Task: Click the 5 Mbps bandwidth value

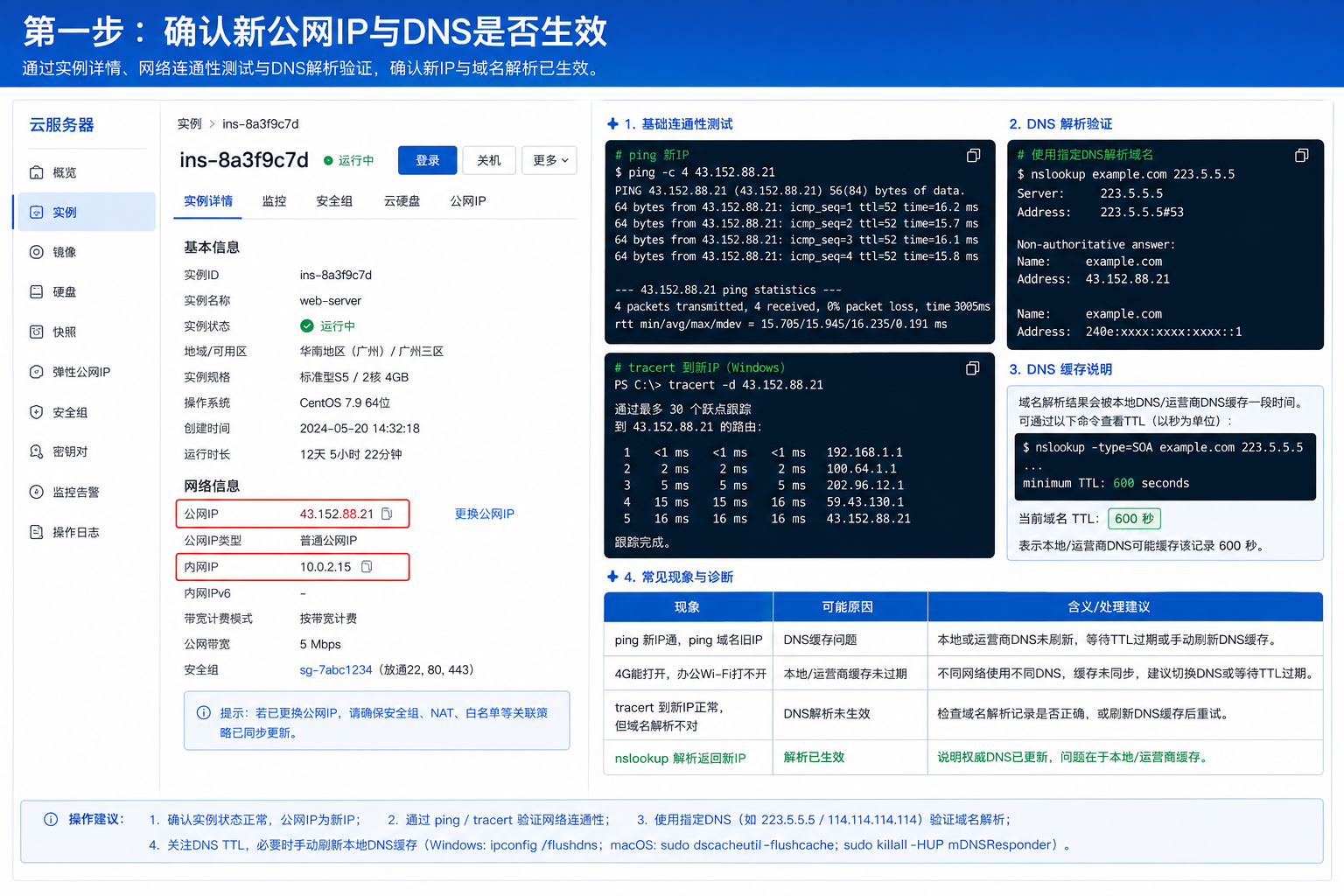Action: (320, 644)
